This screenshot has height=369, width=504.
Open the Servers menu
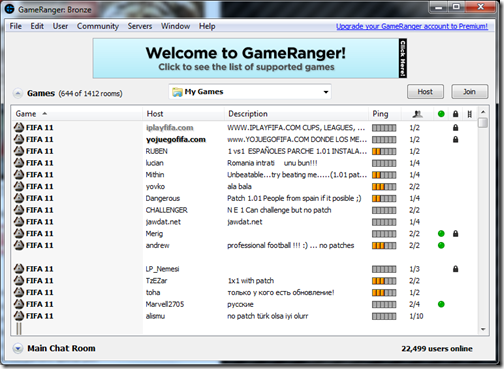[x=140, y=26]
